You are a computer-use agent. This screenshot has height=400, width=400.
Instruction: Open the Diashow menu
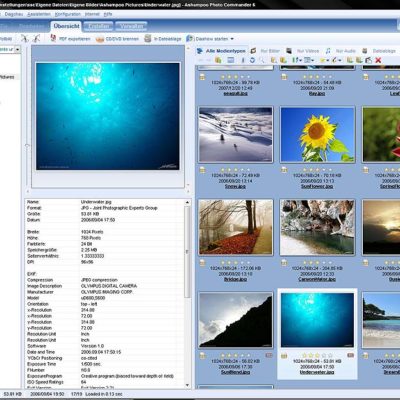point(14,14)
